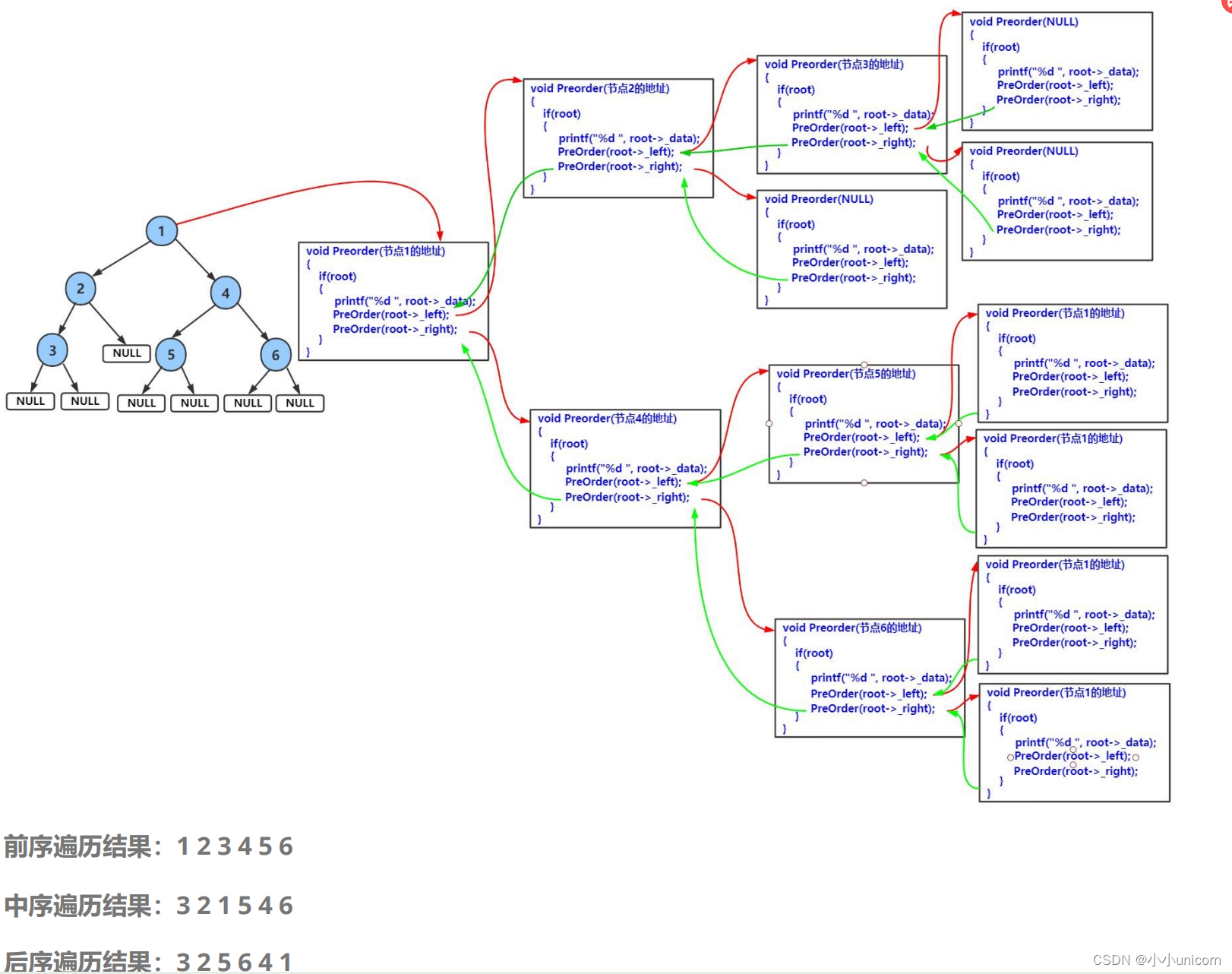Viewport: 1232px width, 974px height.
Task: Click PreOrder(root->_left) in 节点6的地址 box
Action: 869,694
